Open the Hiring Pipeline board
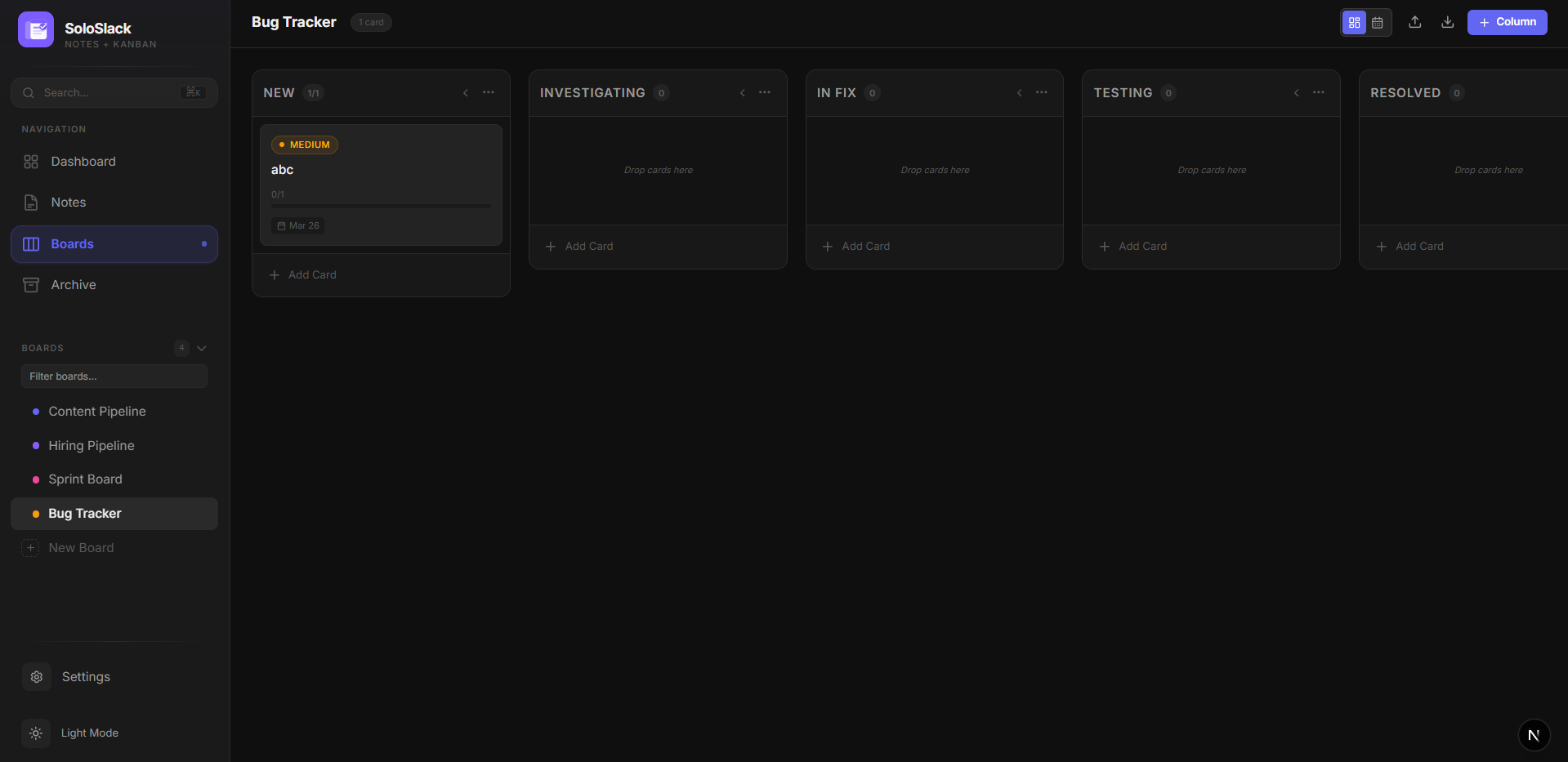The width and height of the screenshot is (1568, 762). pyautogui.click(x=114, y=446)
